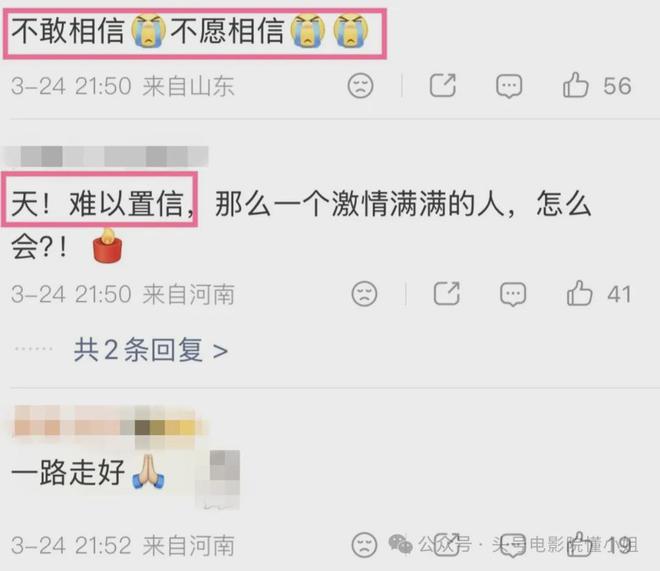Like the comment with 56 likes
This screenshot has width=660, height=571.
click(x=575, y=85)
